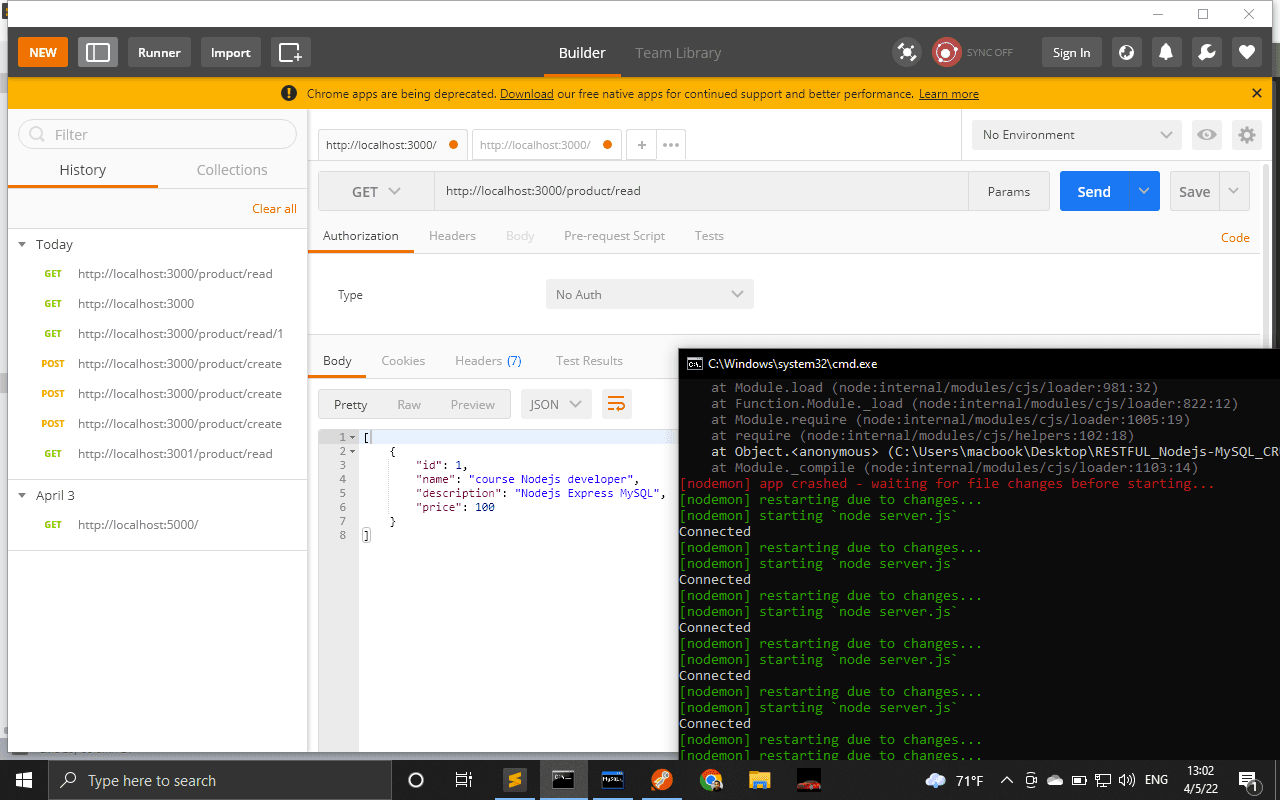Click the interceptor satellite icon

point(906,52)
